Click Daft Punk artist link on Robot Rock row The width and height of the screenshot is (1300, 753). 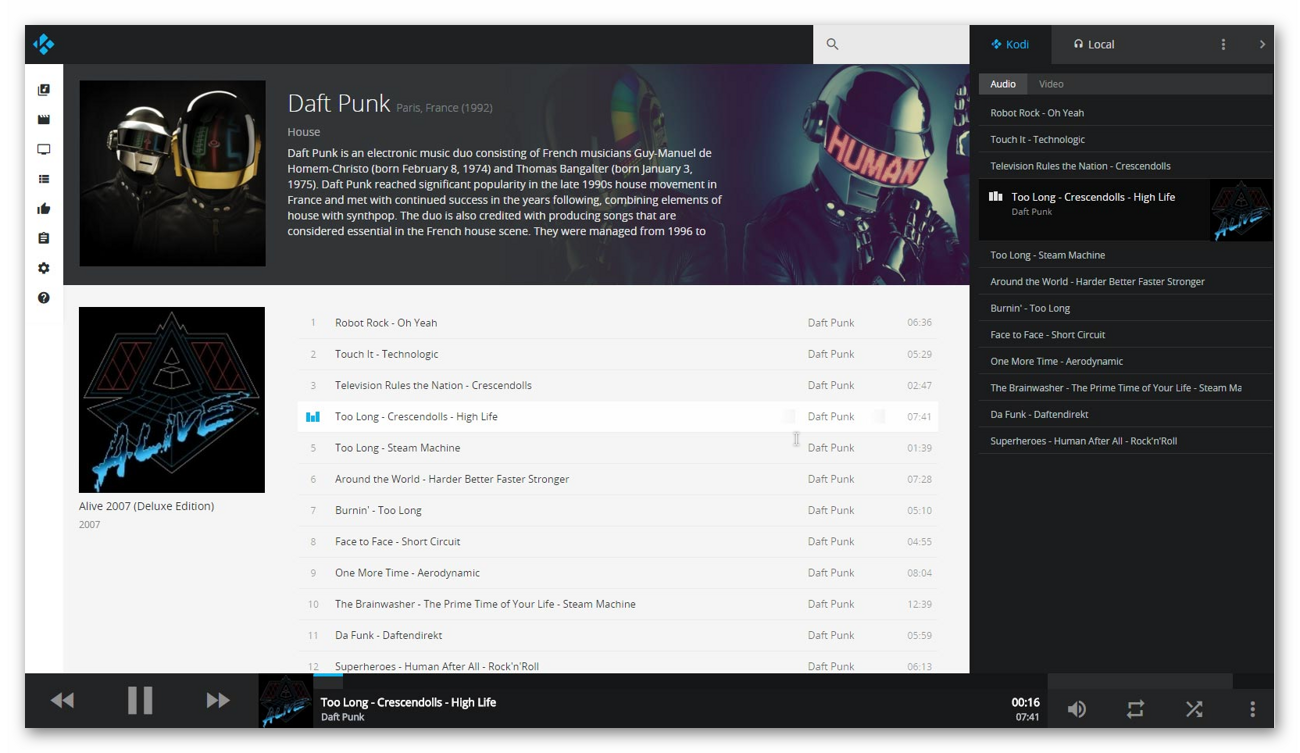point(831,323)
